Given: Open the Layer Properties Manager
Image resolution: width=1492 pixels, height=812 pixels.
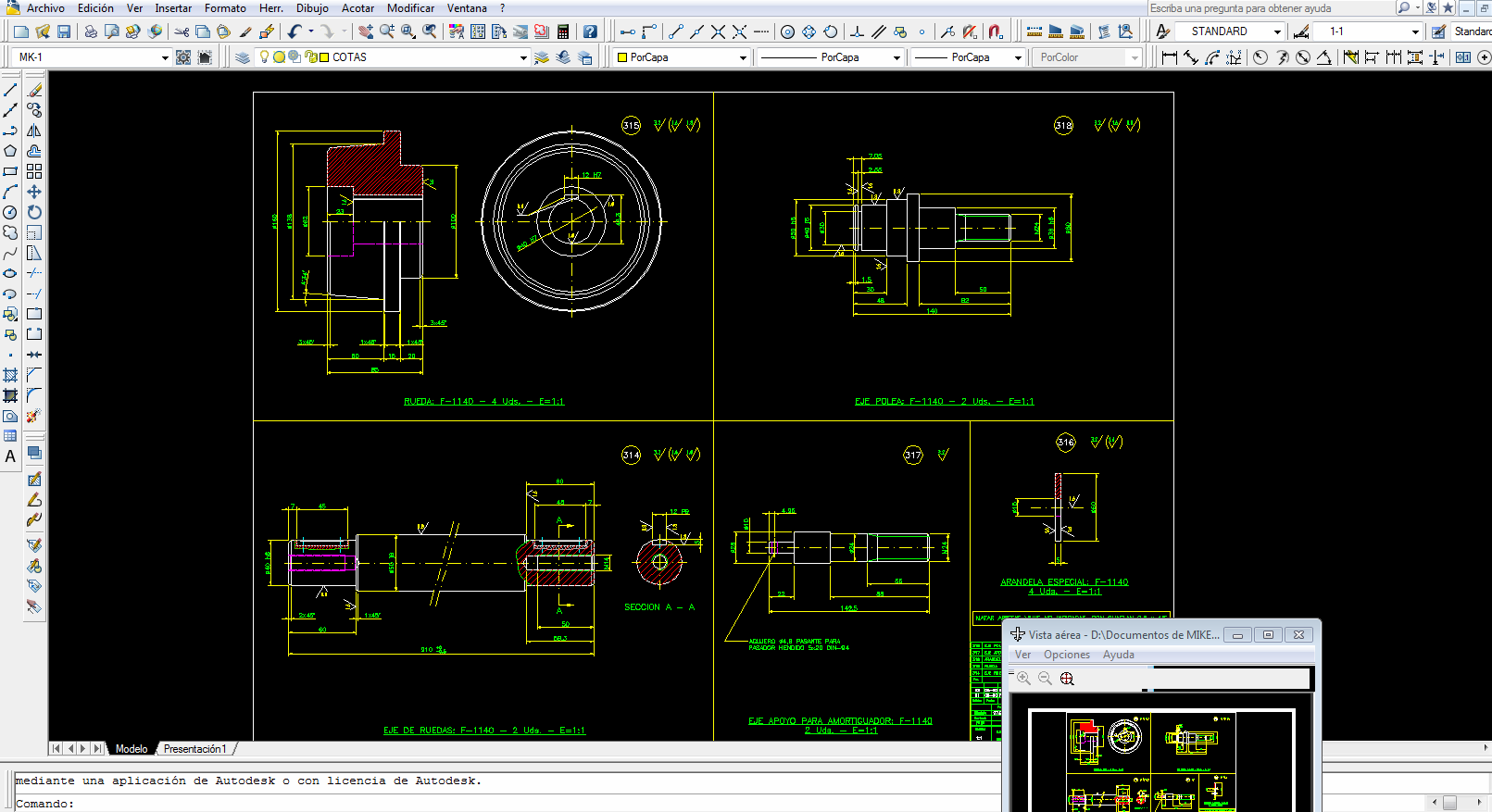Looking at the screenshot, I should coord(243,57).
